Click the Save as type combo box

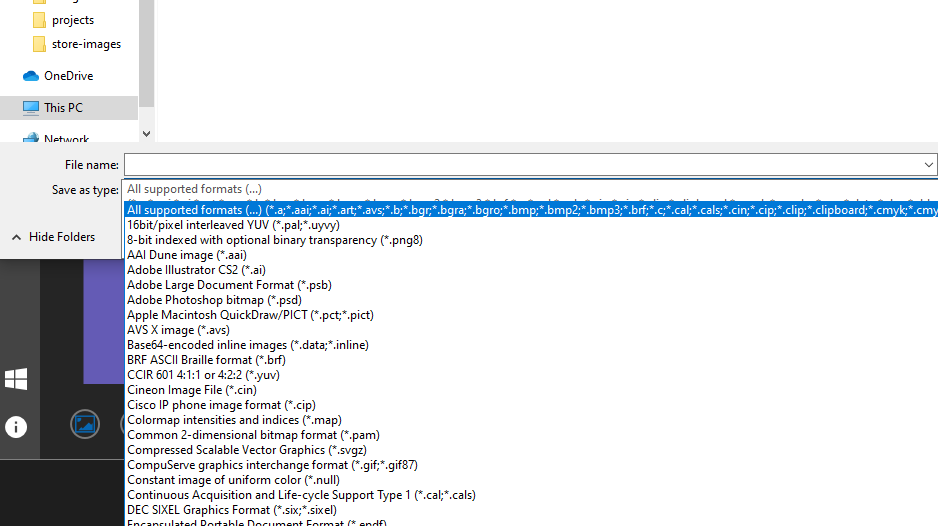click(x=530, y=189)
